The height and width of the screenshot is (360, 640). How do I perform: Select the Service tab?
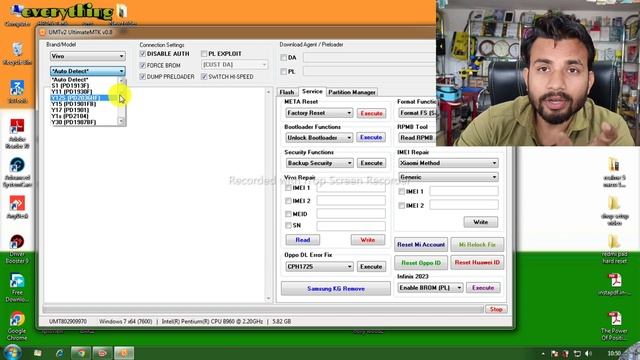point(312,91)
